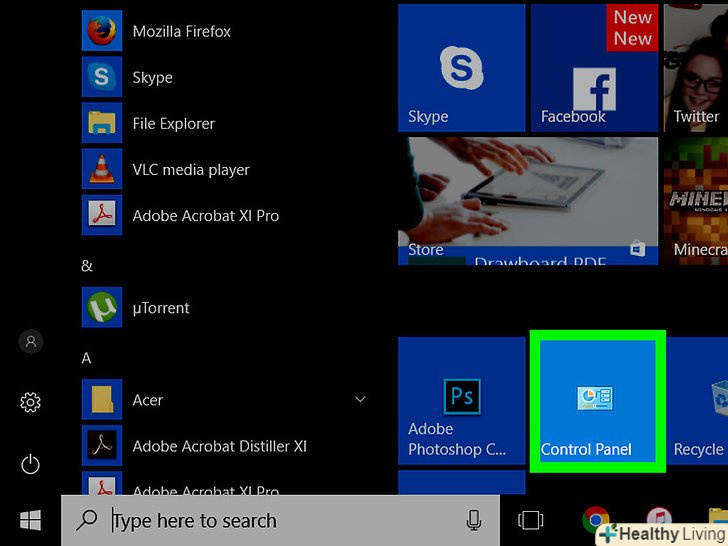Open the Recycle Bin tile

(x=699, y=401)
